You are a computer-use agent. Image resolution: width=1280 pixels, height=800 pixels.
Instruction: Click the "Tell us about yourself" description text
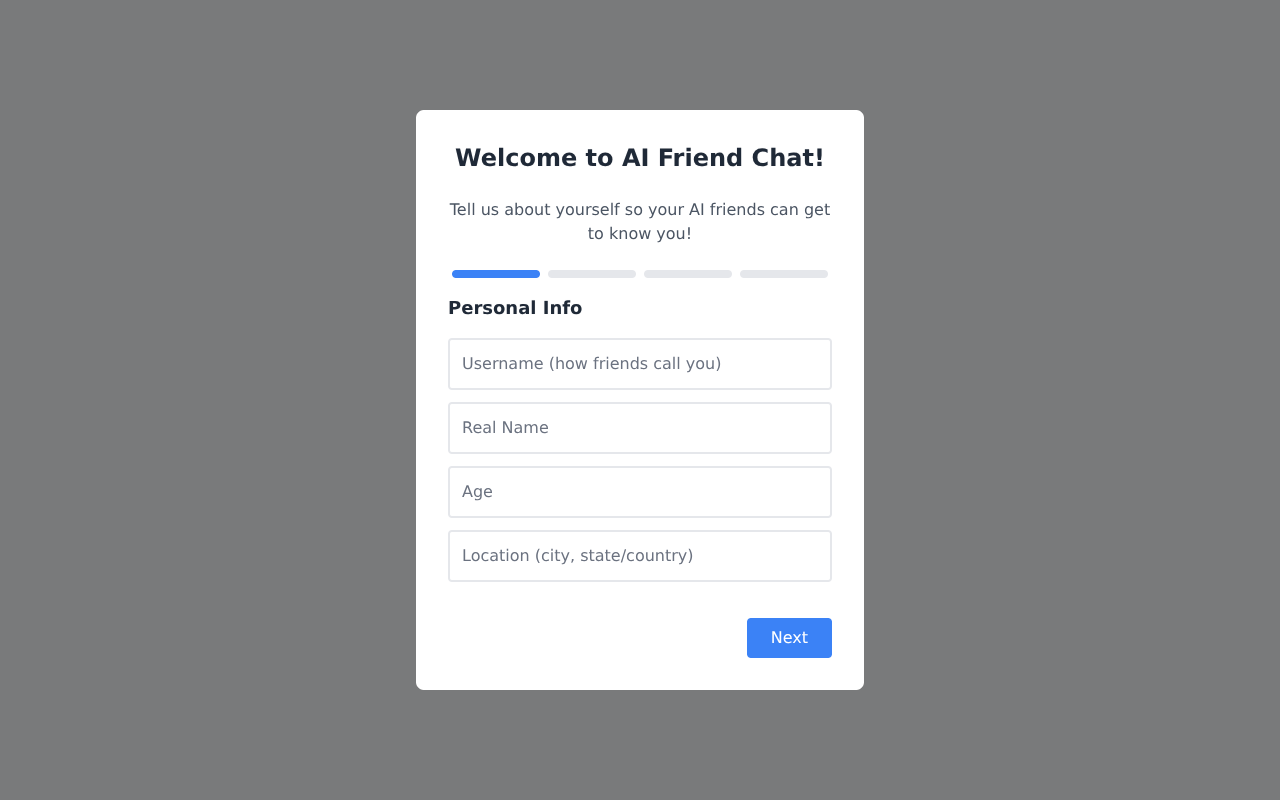(x=640, y=210)
